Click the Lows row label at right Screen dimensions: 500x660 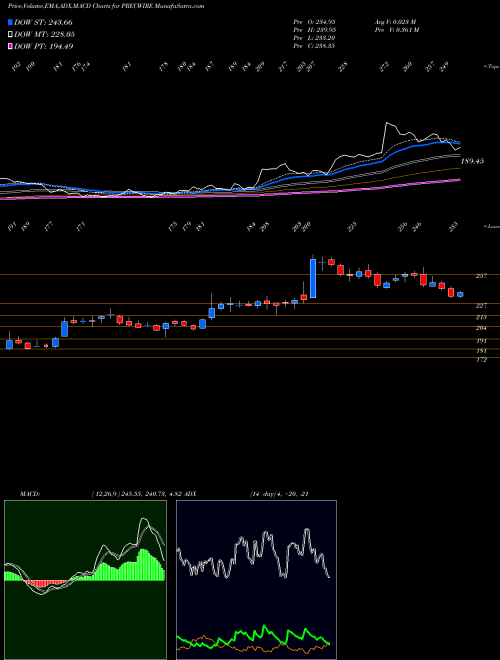491,226
